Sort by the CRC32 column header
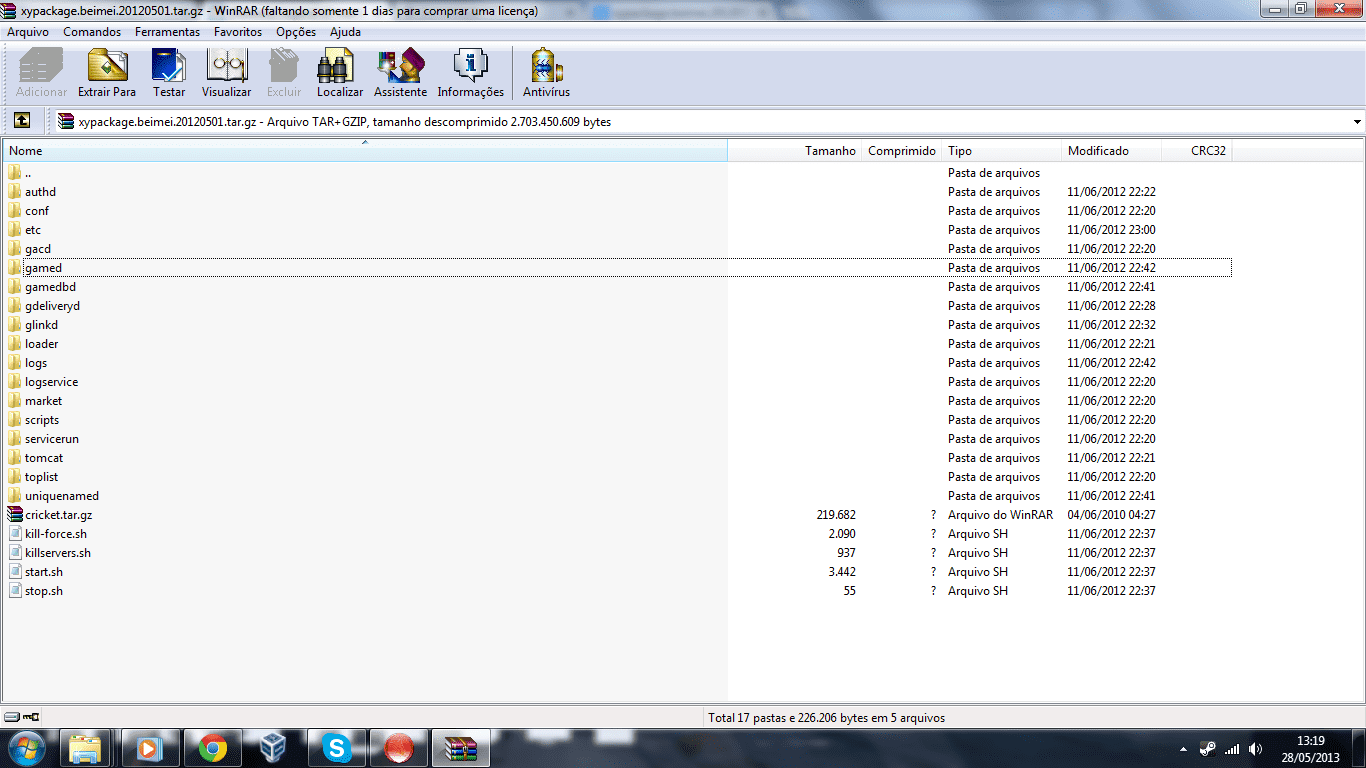The height and width of the screenshot is (768, 1366). tap(1197, 151)
